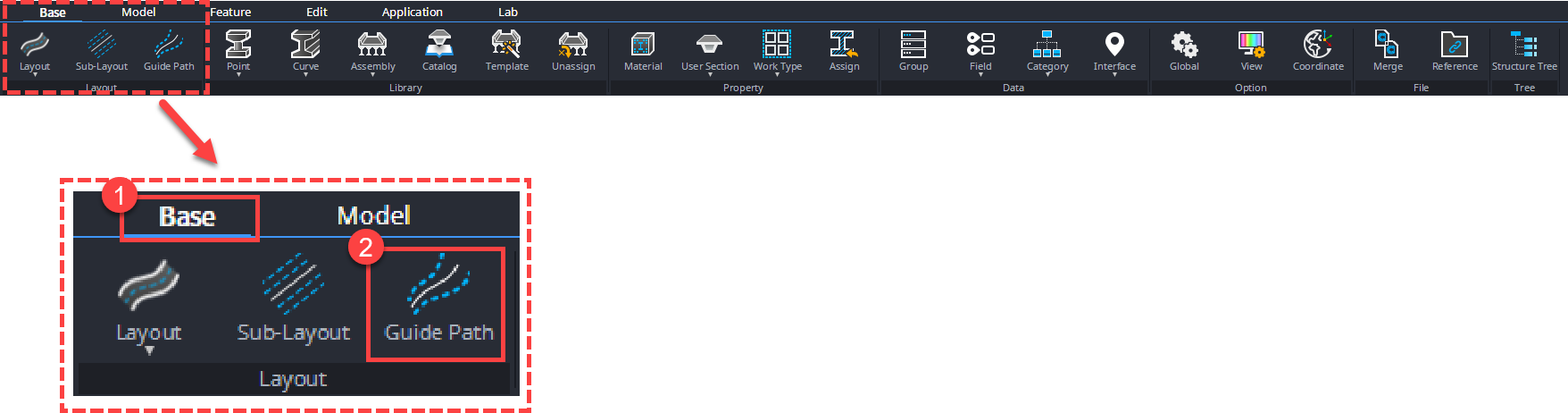Open the Feature tab
Screen dimensions: 1568x413
coord(230,13)
